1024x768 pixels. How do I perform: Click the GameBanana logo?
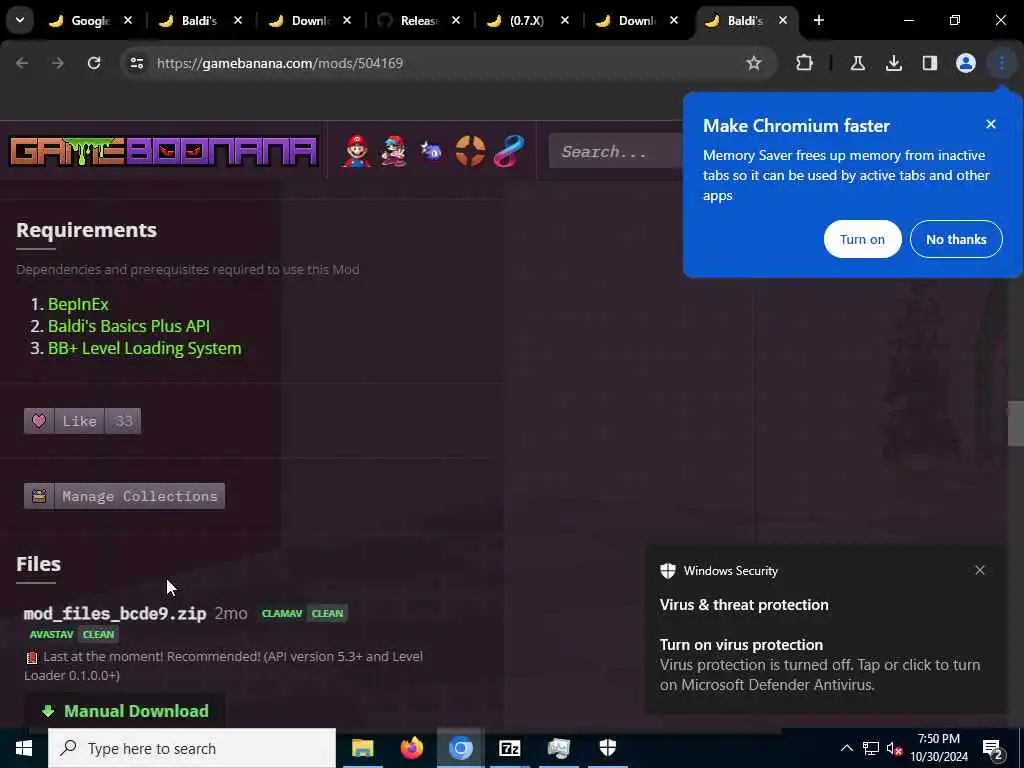(163, 151)
